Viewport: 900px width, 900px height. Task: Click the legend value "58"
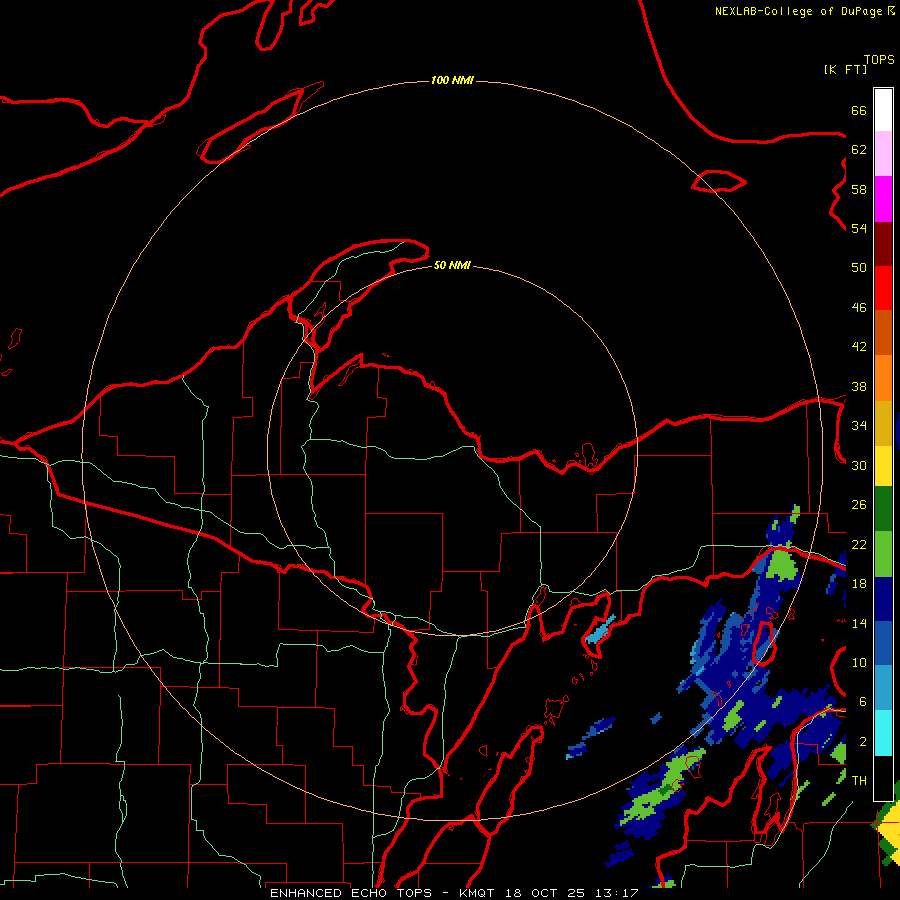point(859,189)
